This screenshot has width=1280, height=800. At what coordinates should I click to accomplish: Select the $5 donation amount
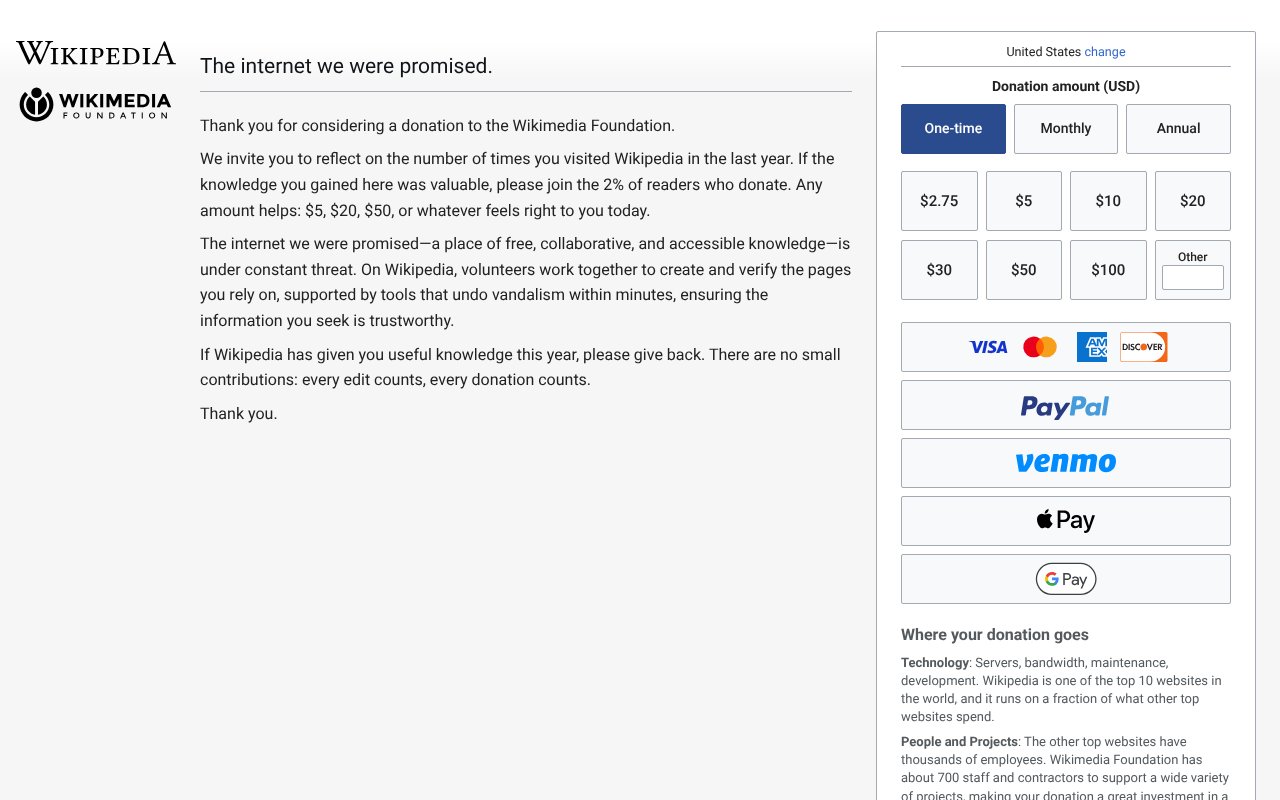pos(1023,201)
